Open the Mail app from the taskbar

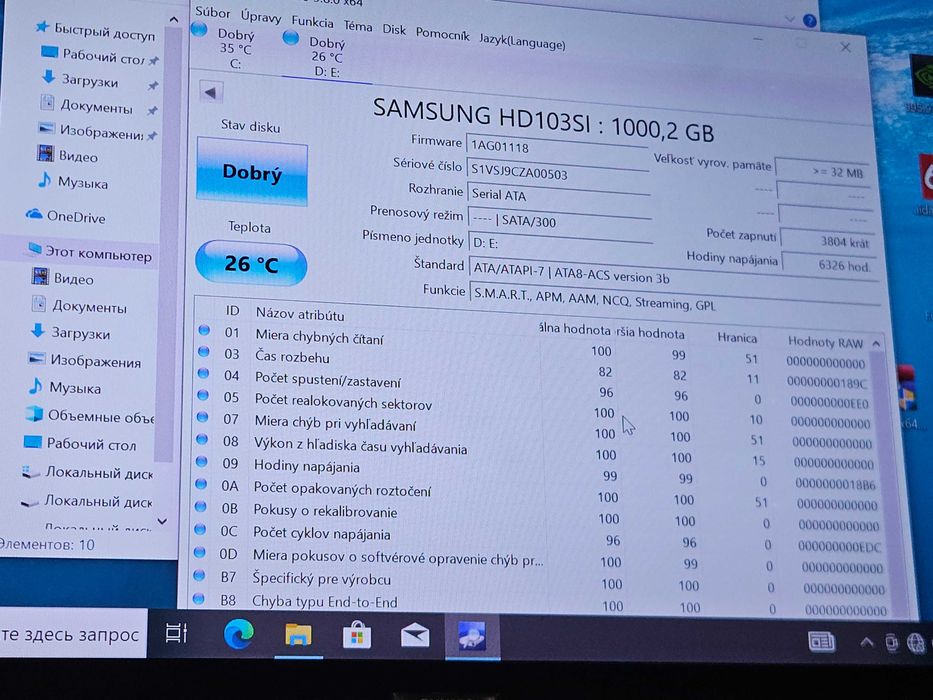pyautogui.click(x=415, y=636)
